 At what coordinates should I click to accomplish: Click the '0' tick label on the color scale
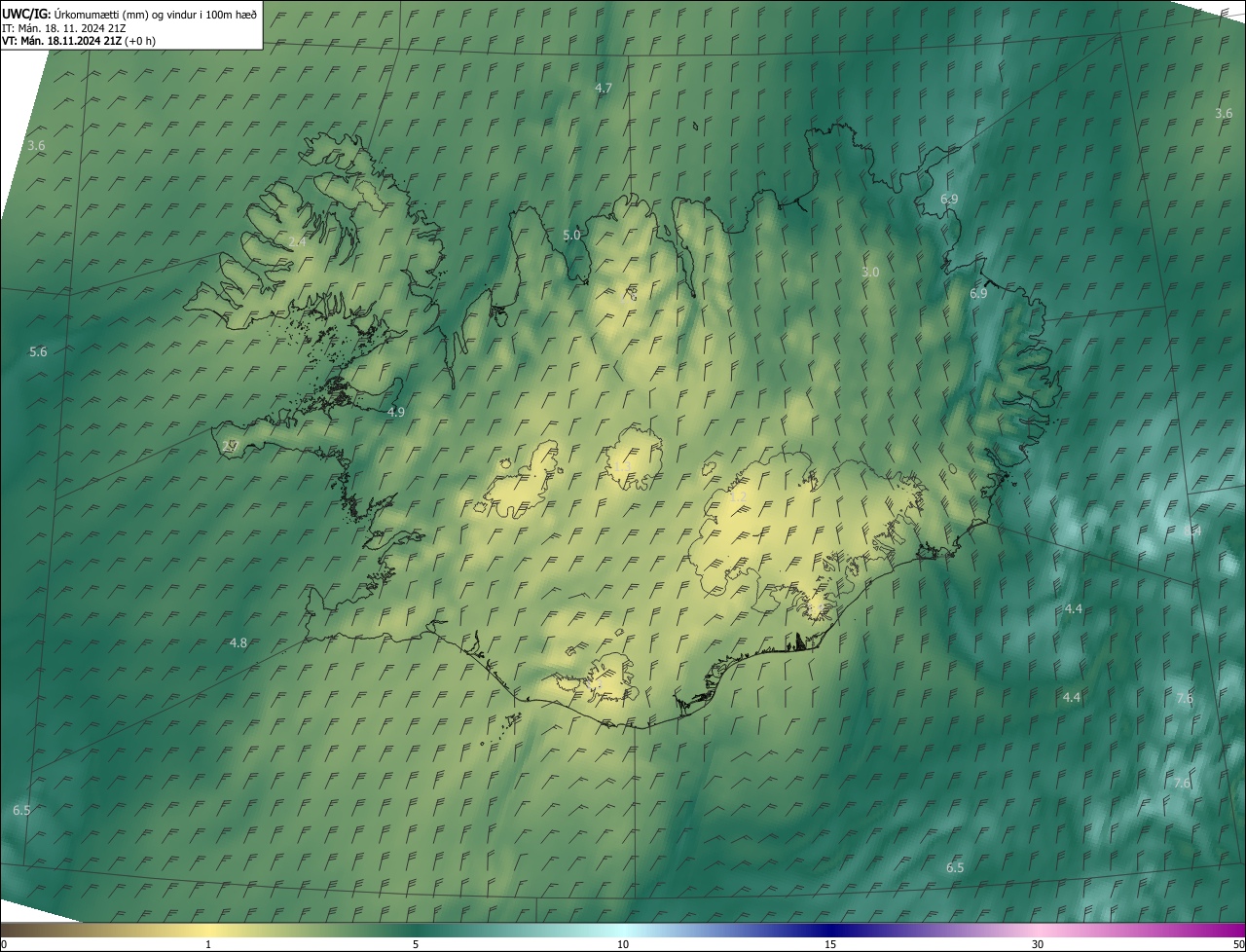click(4, 944)
